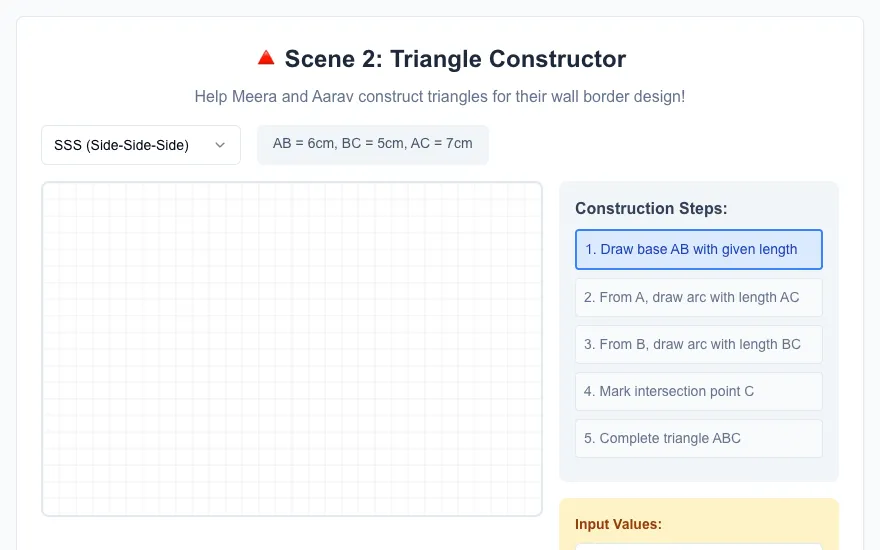
Task: Click the Construction Steps heading
Action: (x=651, y=209)
